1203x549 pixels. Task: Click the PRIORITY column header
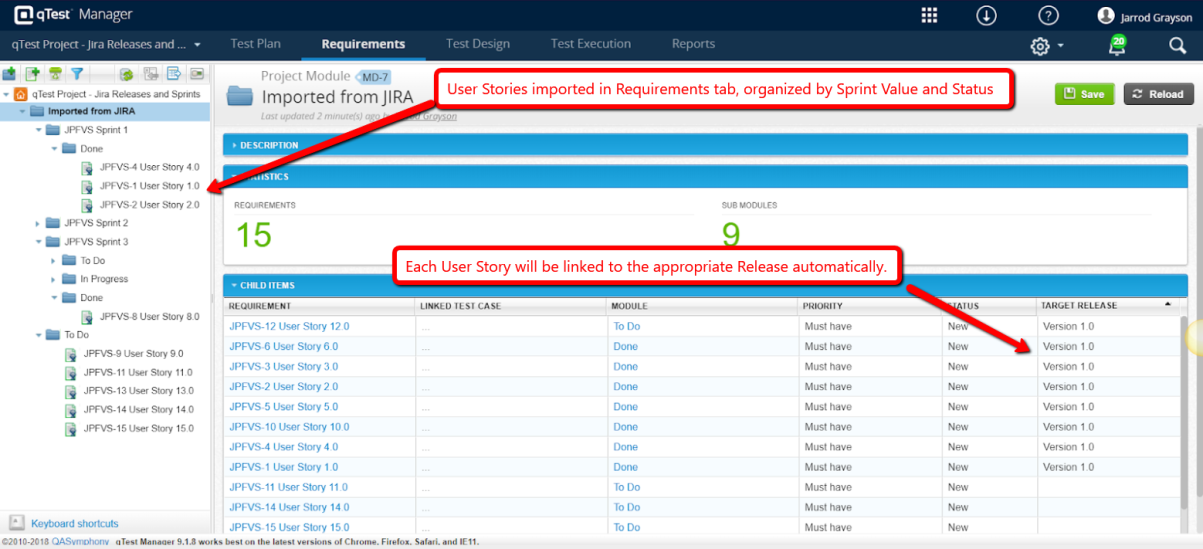click(x=870, y=305)
